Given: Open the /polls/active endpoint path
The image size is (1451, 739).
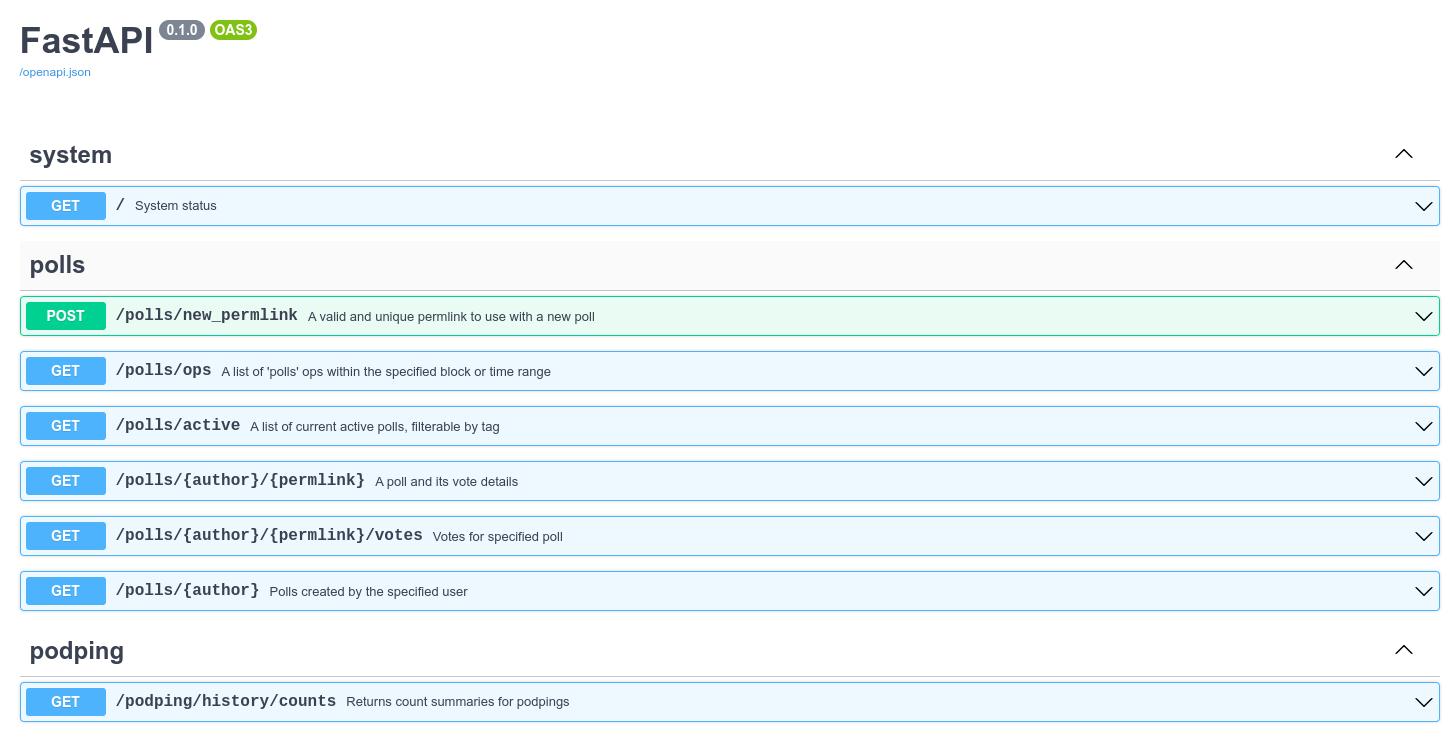Looking at the screenshot, I should pyautogui.click(x=178, y=425).
